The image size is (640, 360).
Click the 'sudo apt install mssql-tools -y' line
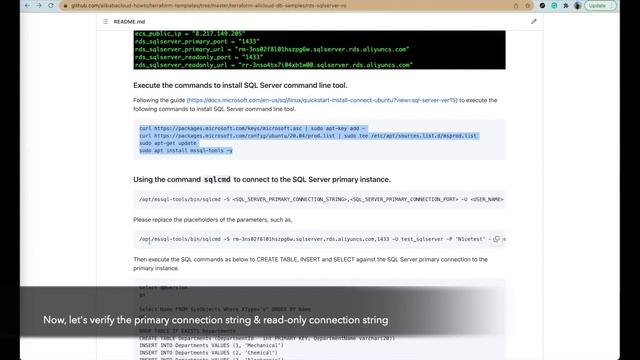[x=186, y=150]
